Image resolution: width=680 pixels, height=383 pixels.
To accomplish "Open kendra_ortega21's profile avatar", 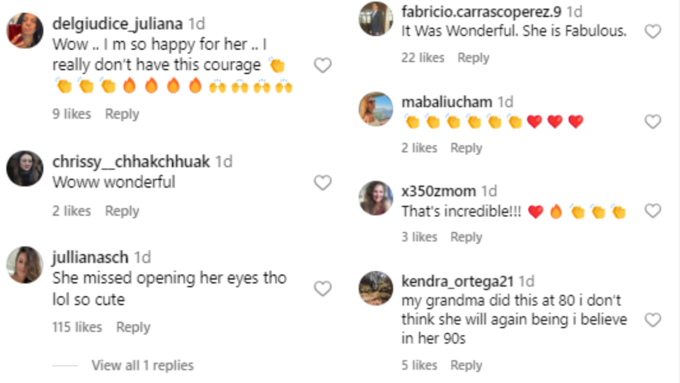I will 376,288.
